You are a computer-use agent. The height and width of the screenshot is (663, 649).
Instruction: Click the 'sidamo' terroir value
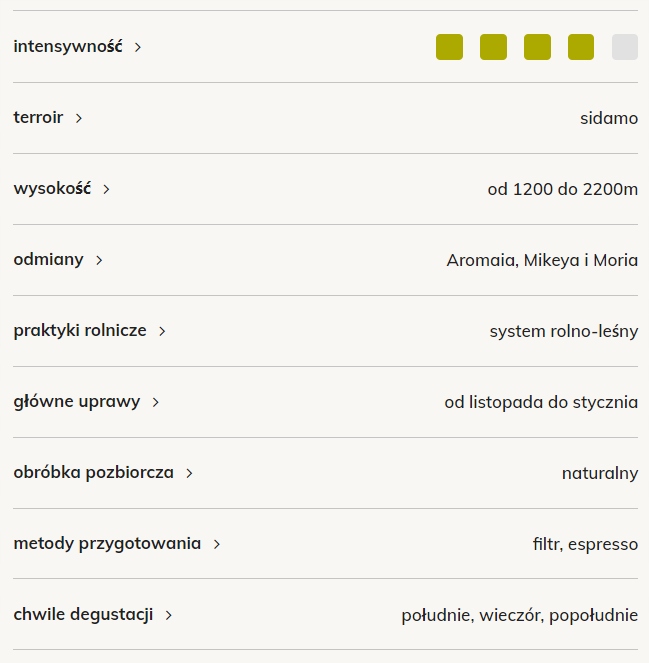coord(608,118)
